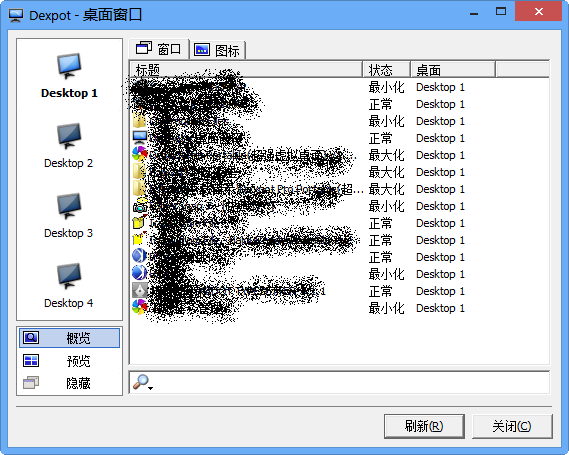Choose the Desktop 3 monitor icon
The height and width of the screenshot is (455, 569).
click(x=69, y=206)
